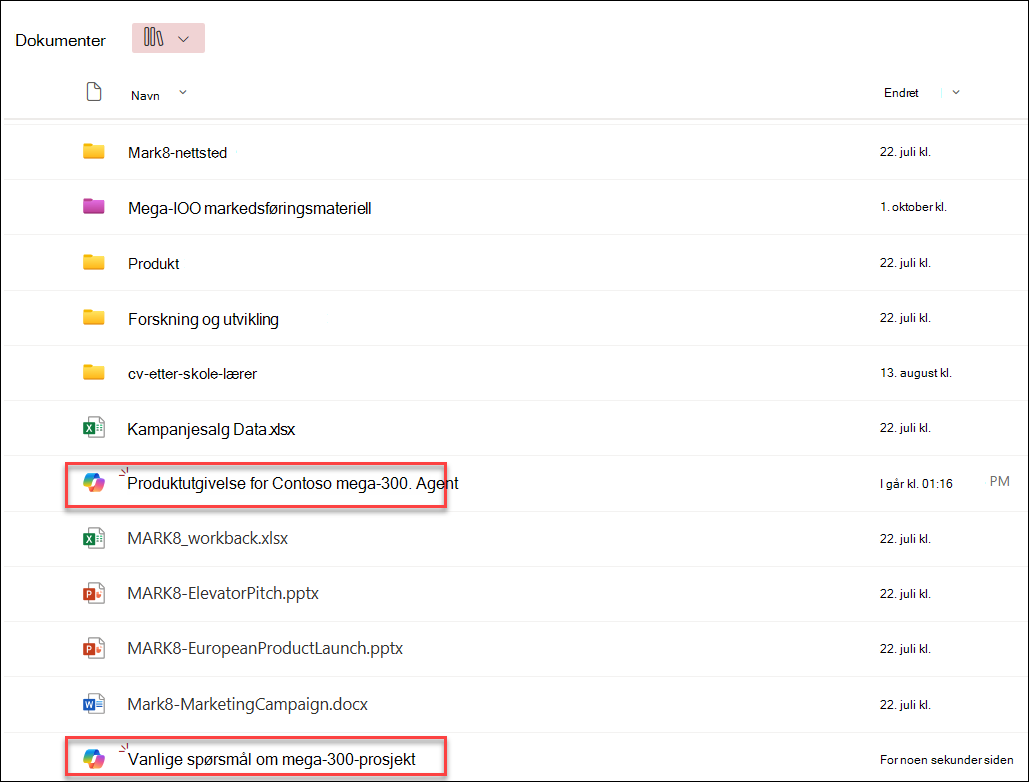Click 'I går kl. 01:16' modified date
Image resolution: width=1029 pixels, height=782 pixels.
[916, 484]
